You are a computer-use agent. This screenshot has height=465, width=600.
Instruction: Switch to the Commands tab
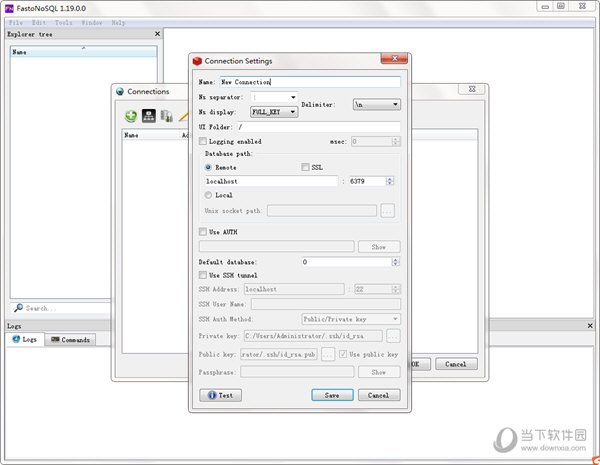[x=70, y=339]
